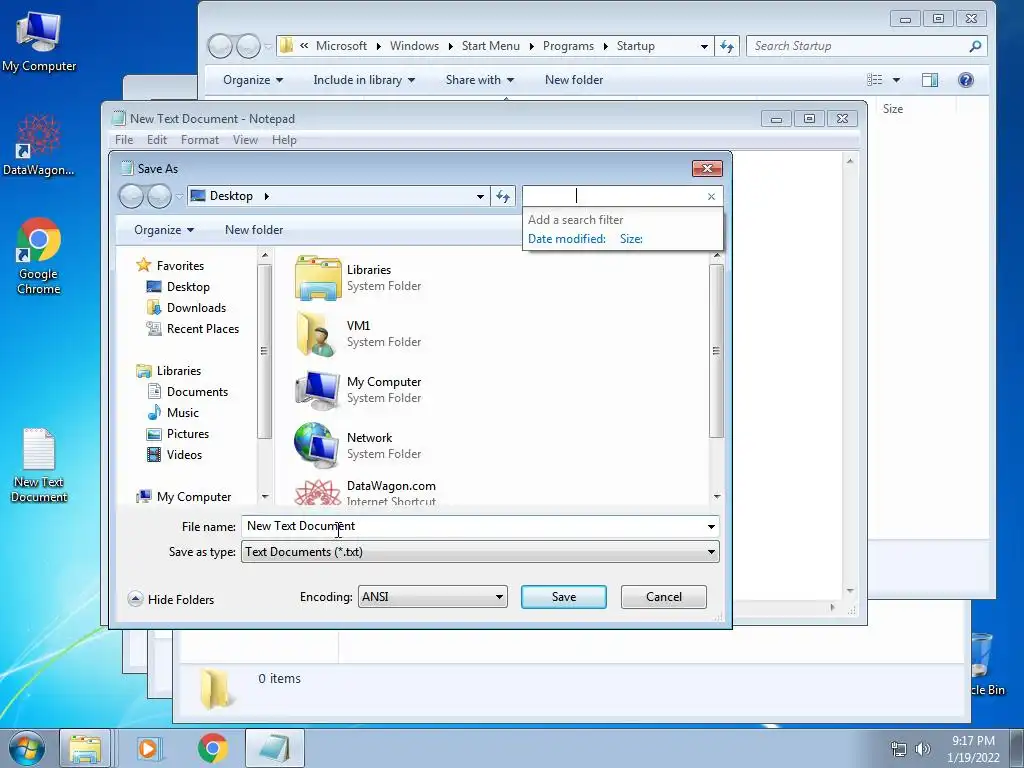Open Notepad Edit menu
The height and width of the screenshot is (768, 1024).
(157, 140)
